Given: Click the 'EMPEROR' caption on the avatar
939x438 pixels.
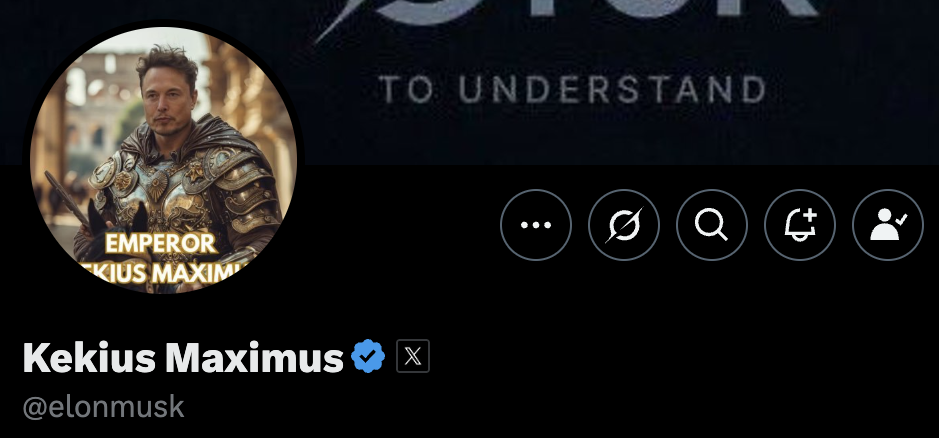Looking at the screenshot, I should [x=161, y=244].
